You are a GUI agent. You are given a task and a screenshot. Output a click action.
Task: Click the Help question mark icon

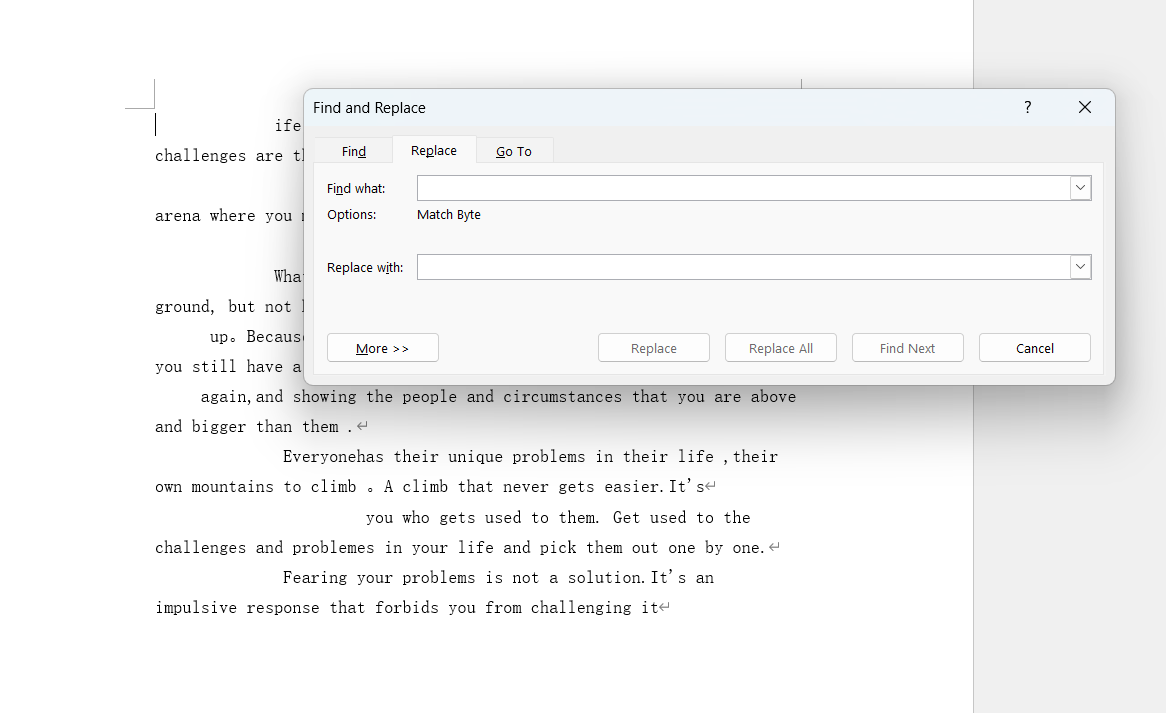[1027, 108]
